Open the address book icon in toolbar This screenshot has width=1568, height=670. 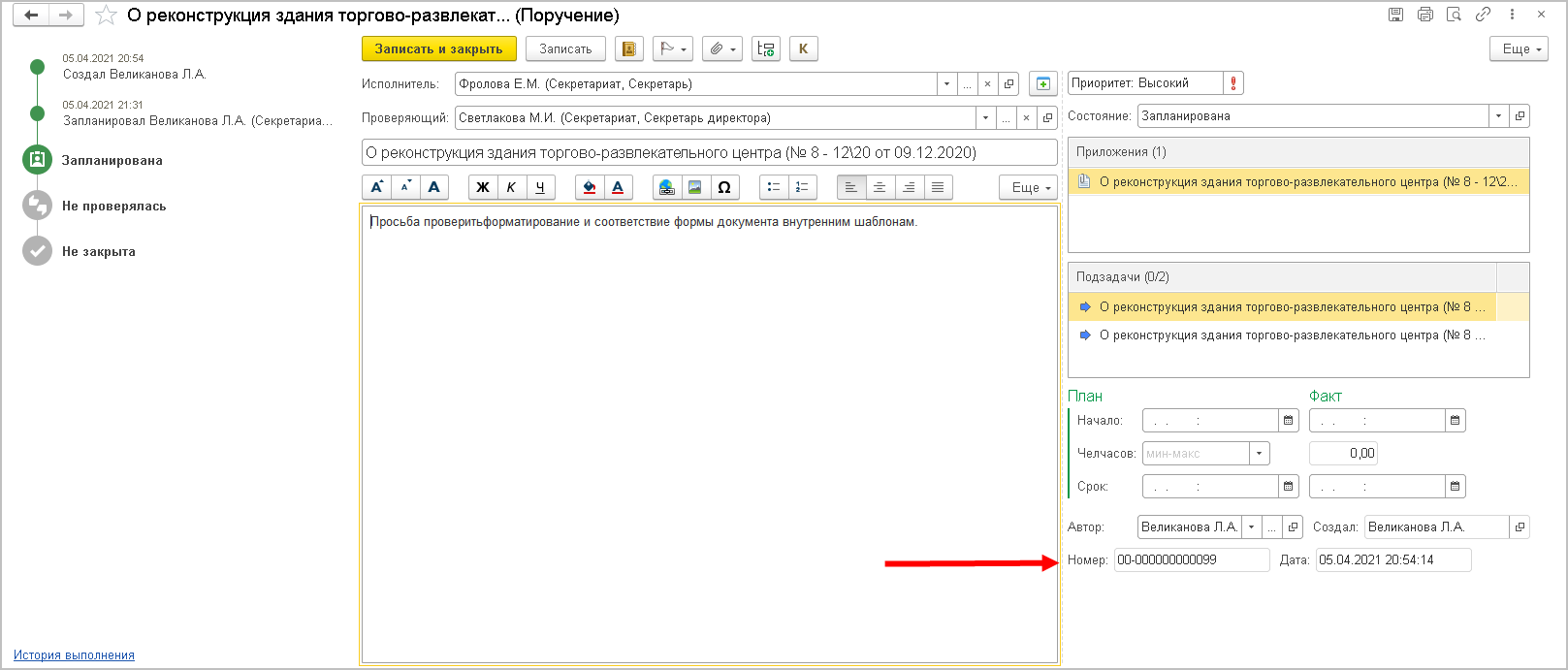[629, 48]
